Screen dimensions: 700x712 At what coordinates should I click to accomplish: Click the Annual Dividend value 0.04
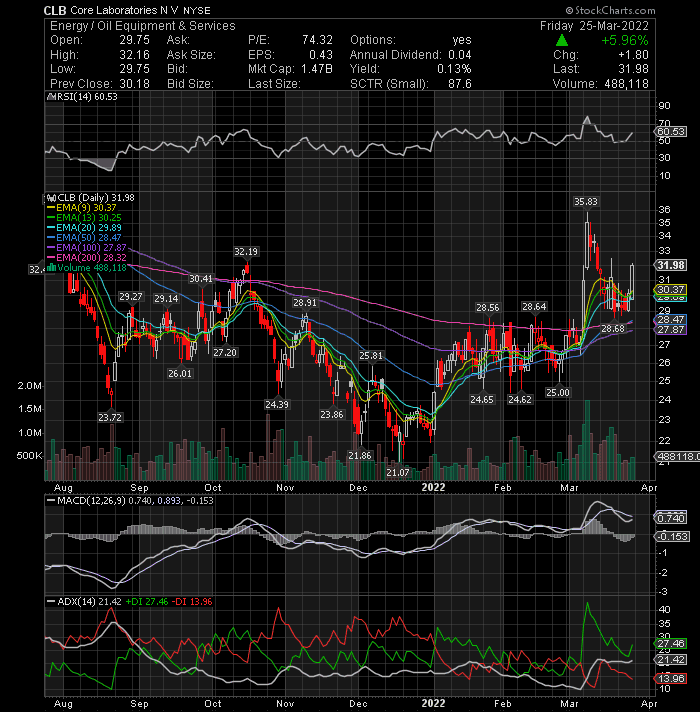[x=459, y=54]
